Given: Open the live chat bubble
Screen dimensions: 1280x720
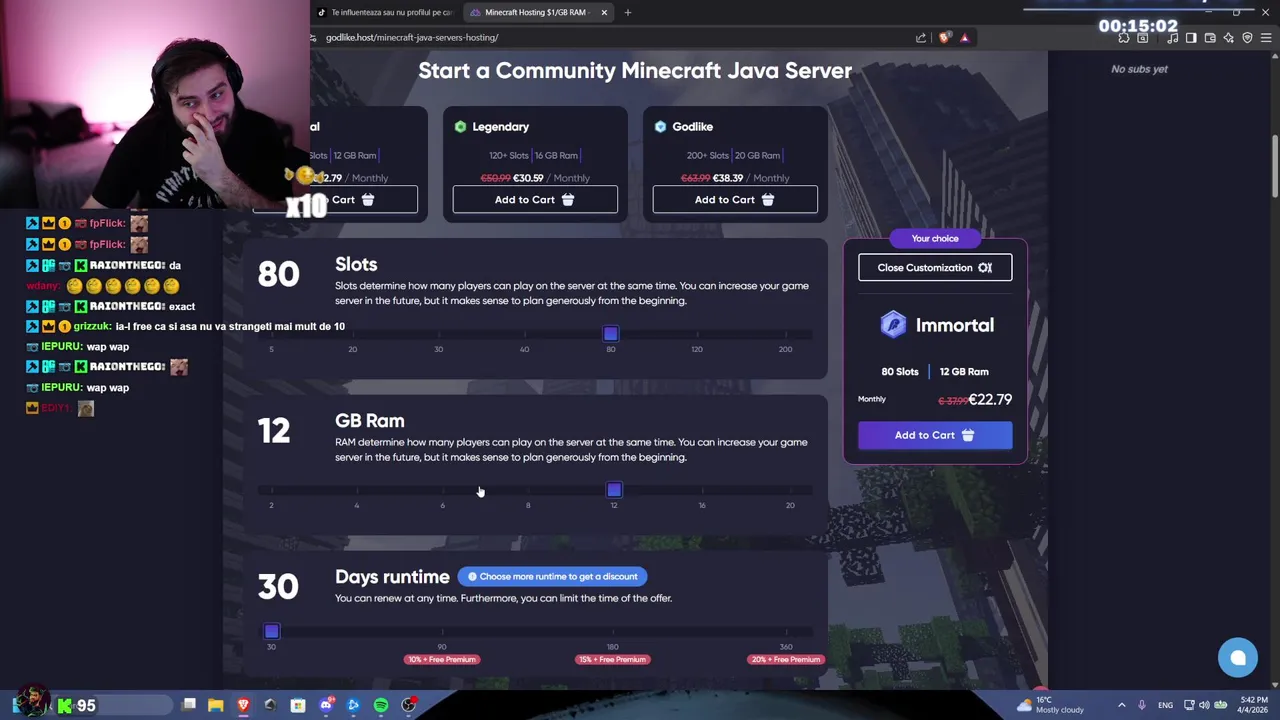Looking at the screenshot, I should (x=1238, y=658).
